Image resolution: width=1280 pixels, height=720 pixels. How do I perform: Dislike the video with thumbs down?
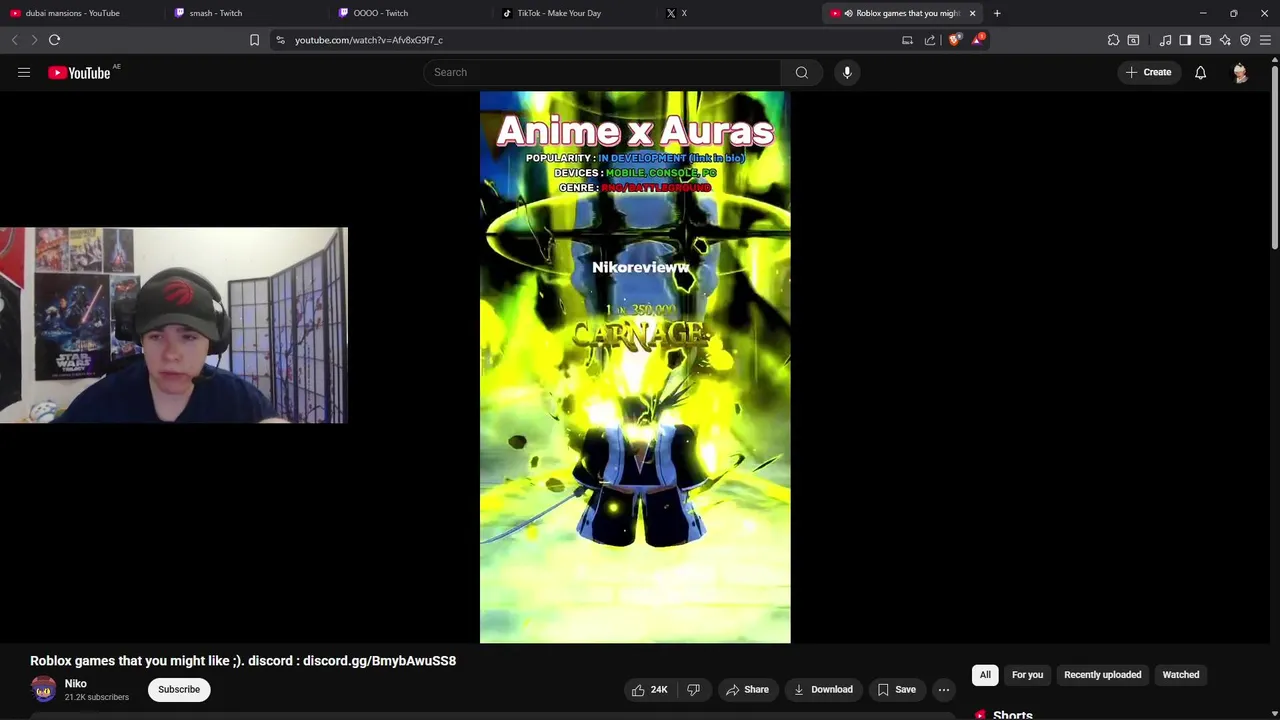[x=693, y=689]
